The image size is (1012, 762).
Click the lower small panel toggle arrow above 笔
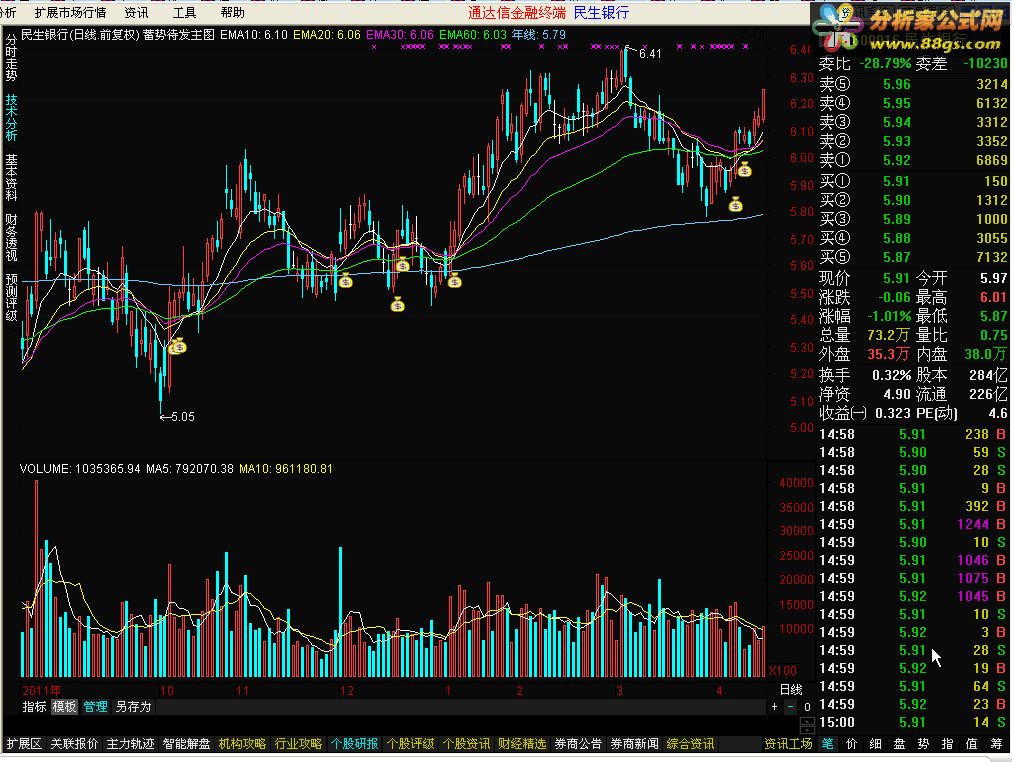[807, 729]
